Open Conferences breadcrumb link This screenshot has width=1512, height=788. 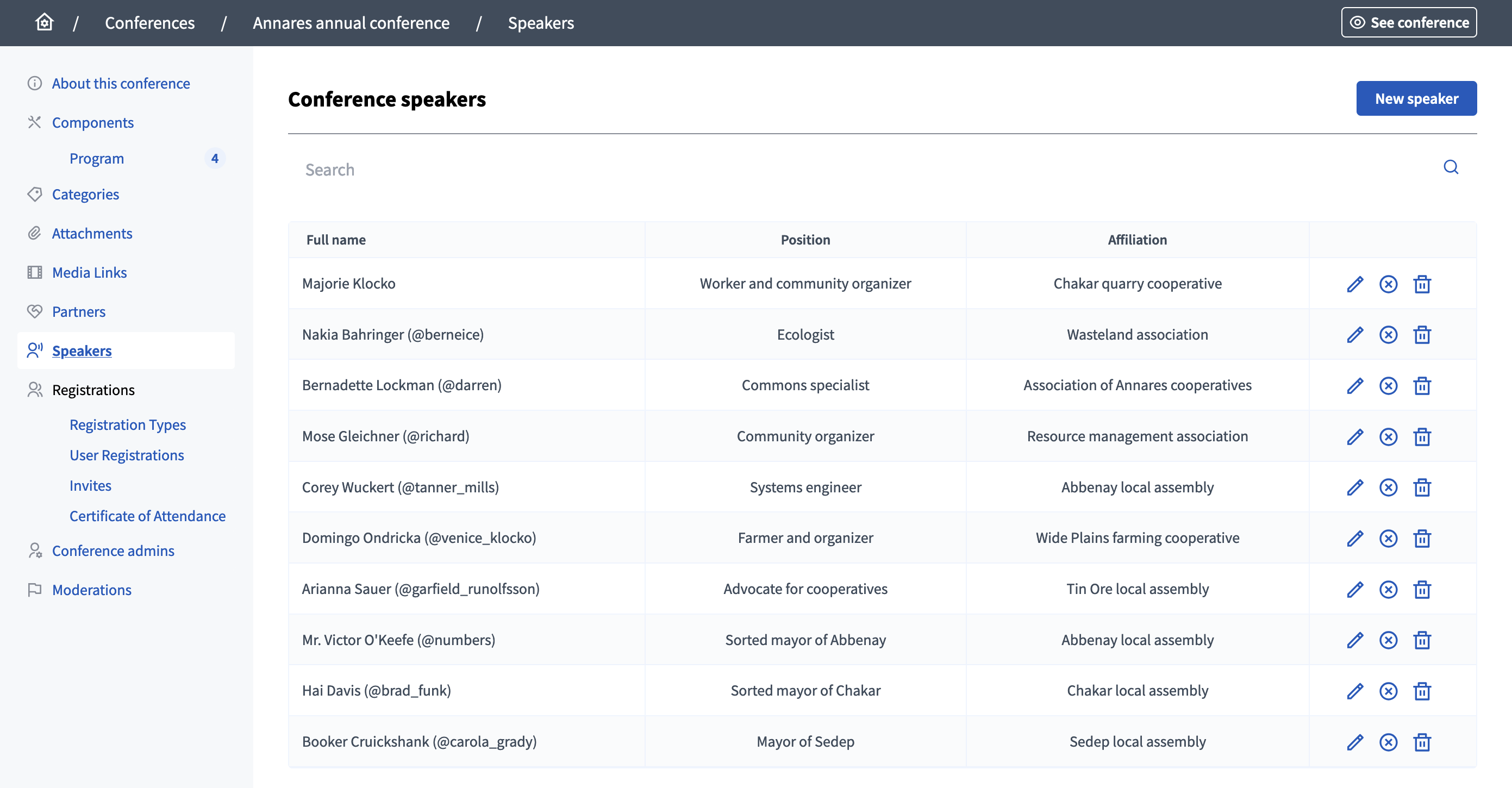pos(149,23)
